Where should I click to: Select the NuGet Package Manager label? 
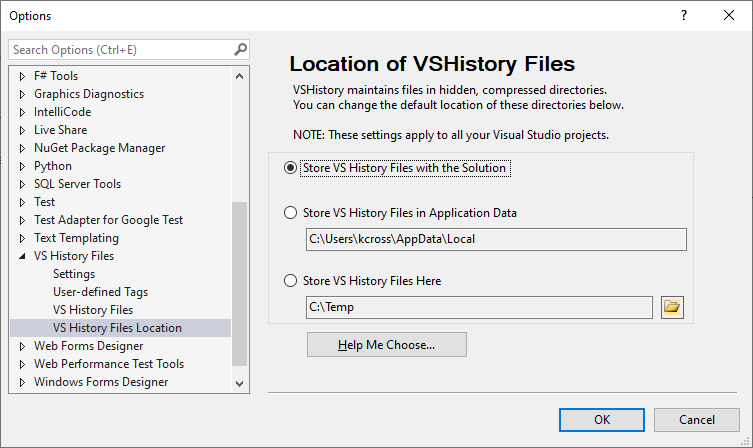(99, 148)
